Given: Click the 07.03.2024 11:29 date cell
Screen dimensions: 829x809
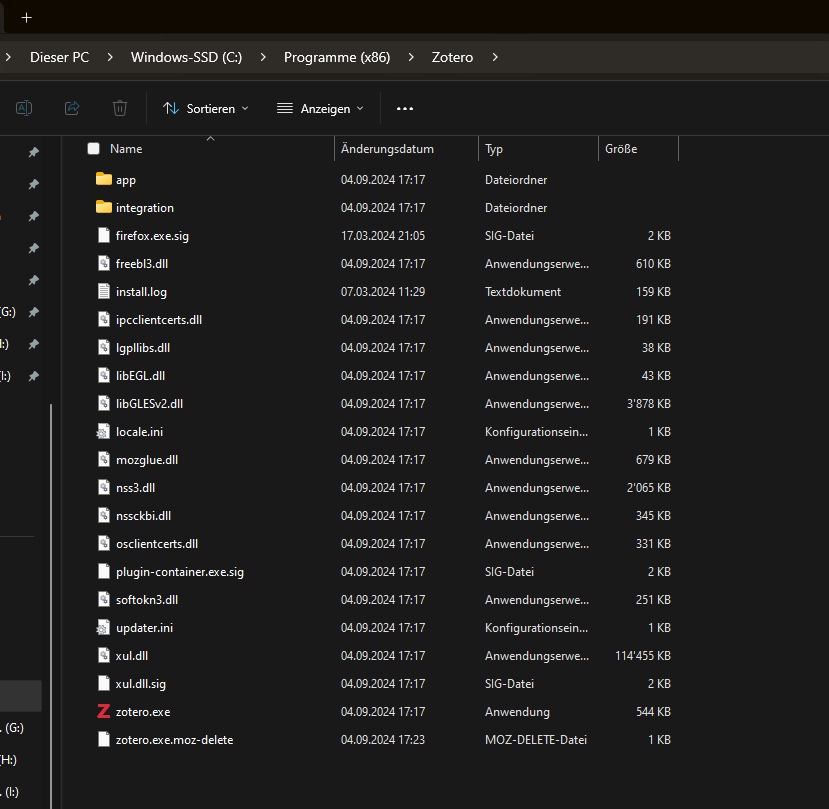Looking at the screenshot, I should pos(383,291).
